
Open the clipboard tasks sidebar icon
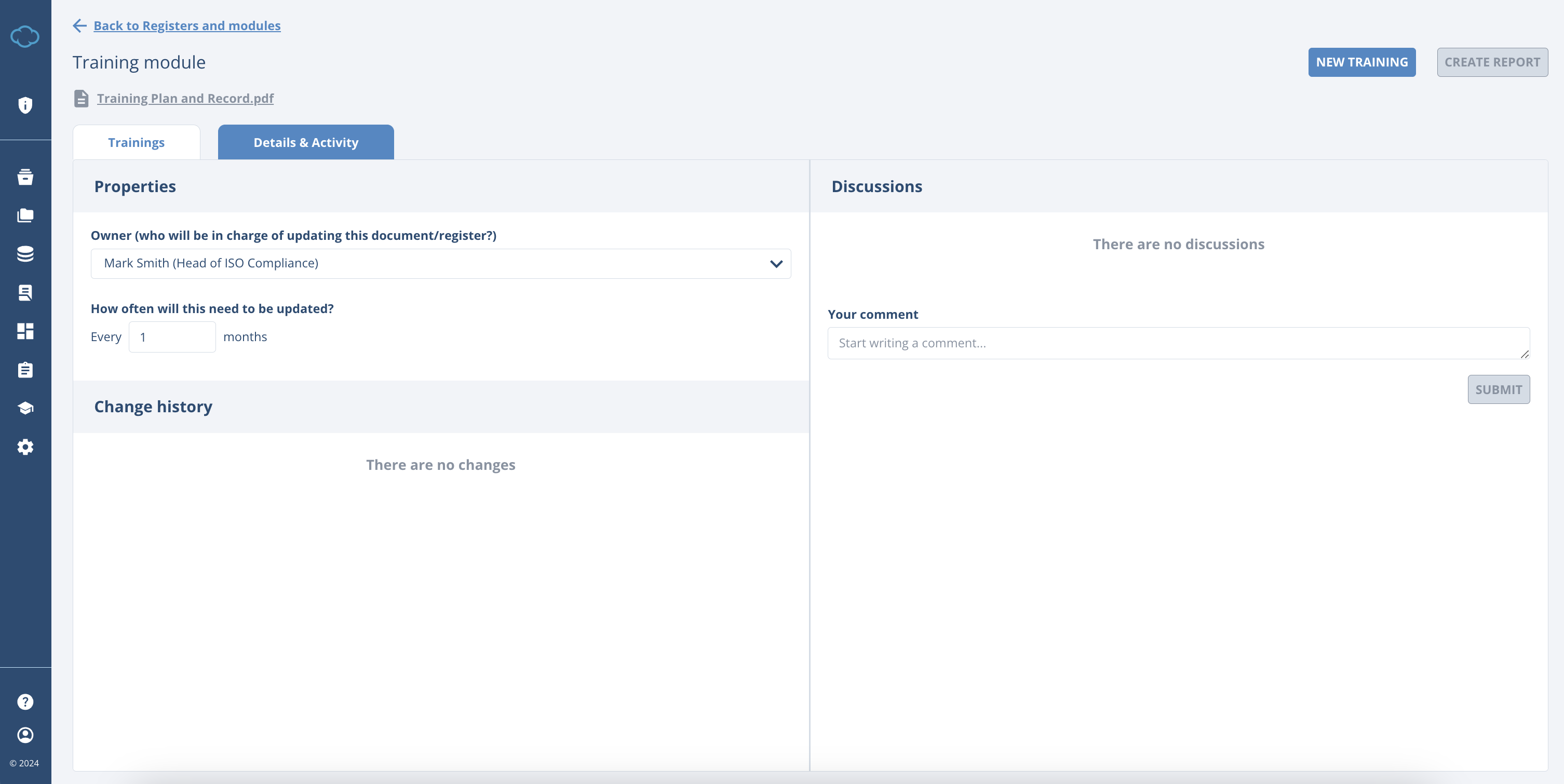25,370
